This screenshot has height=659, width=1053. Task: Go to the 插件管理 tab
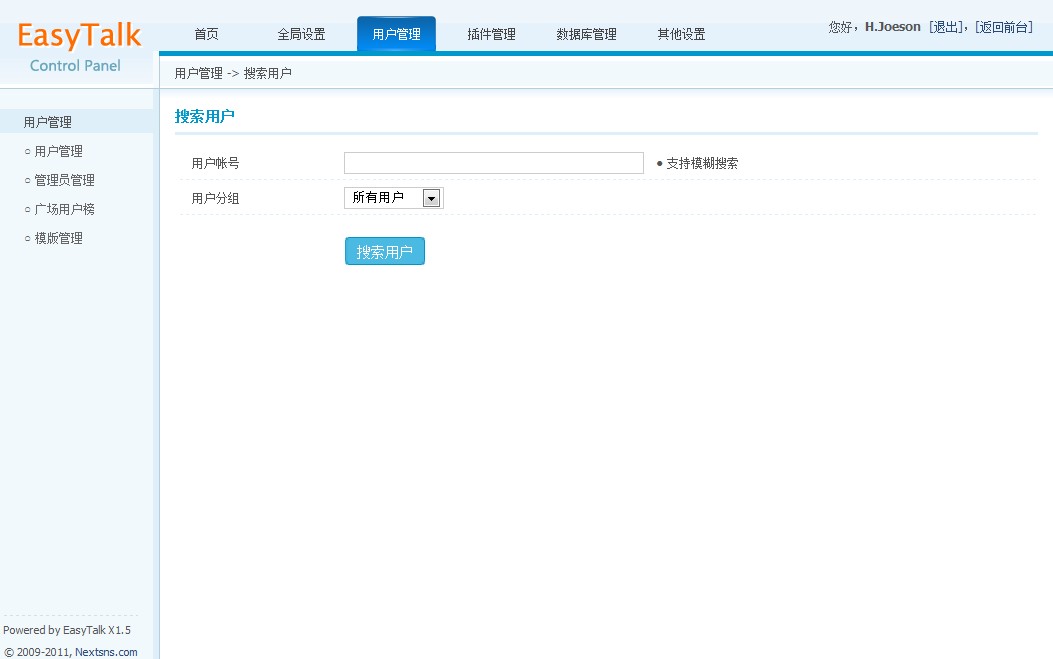click(x=491, y=35)
